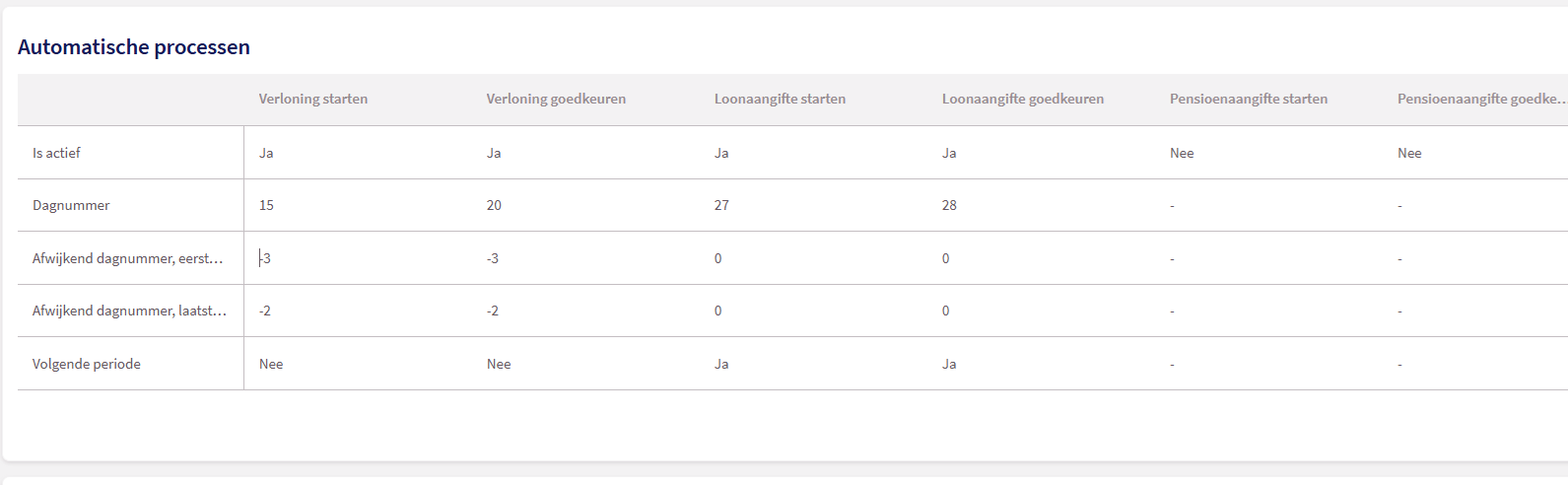Click Volgende periode Ja under Loonaangifte starten

click(x=721, y=364)
